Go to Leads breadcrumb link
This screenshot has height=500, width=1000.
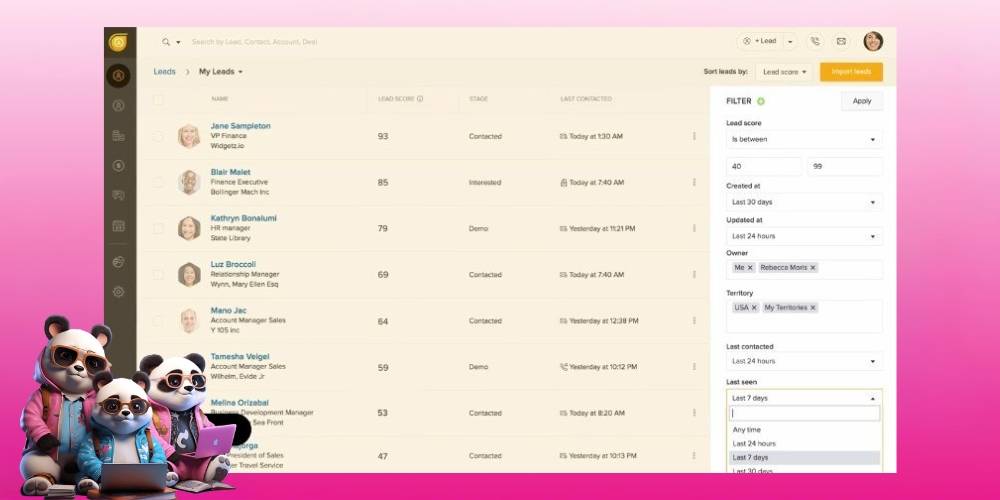pos(165,72)
